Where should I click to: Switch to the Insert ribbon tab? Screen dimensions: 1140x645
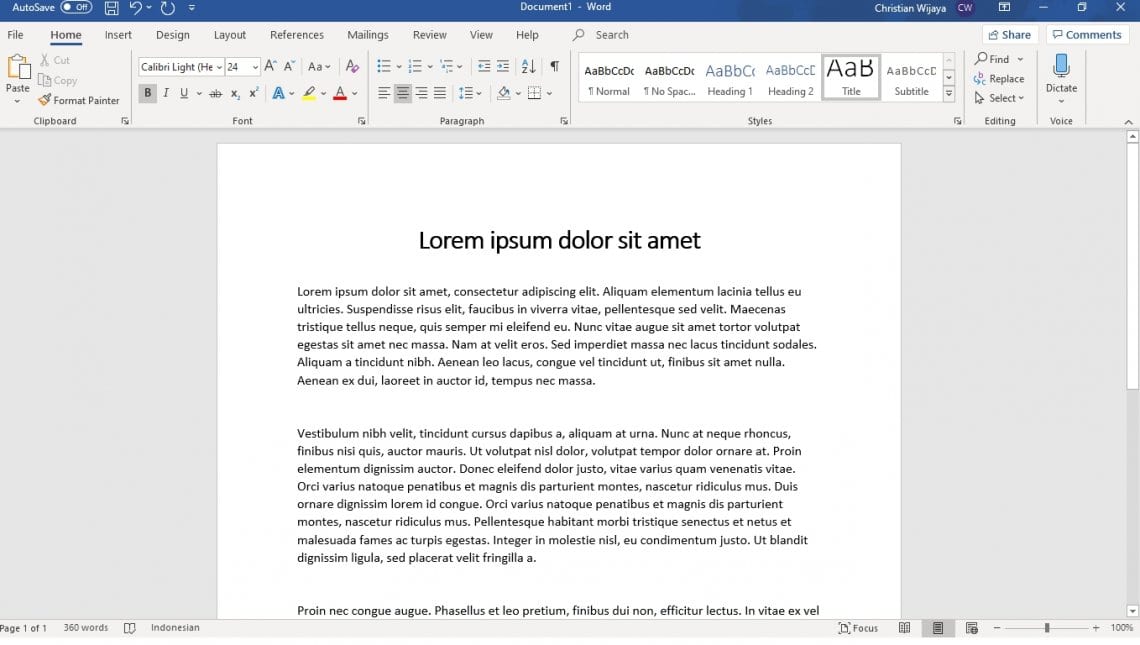118,34
